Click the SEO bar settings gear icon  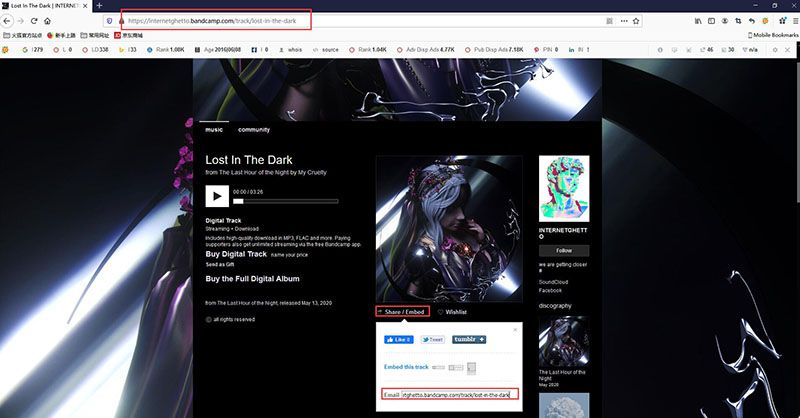(x=775, y=50)
